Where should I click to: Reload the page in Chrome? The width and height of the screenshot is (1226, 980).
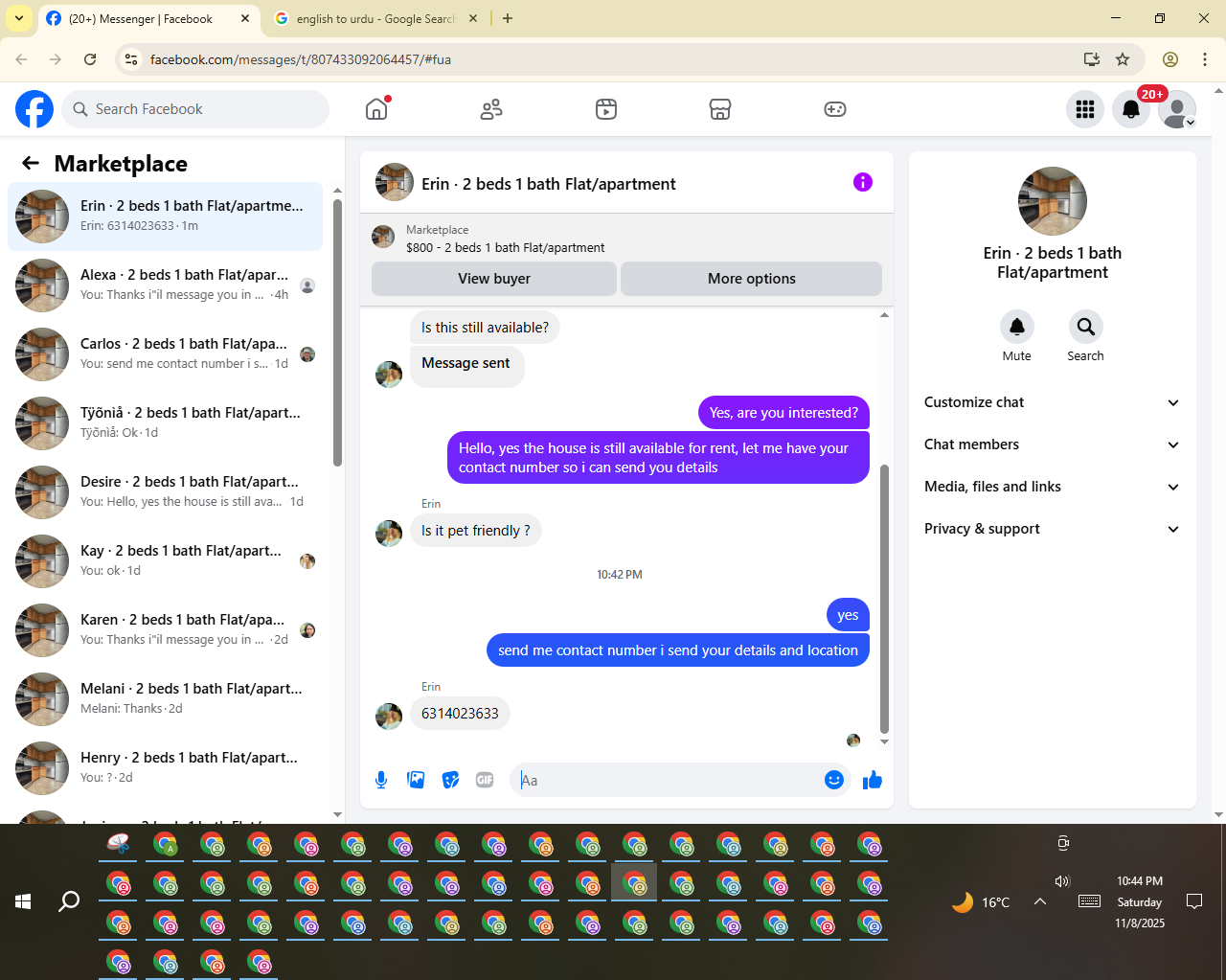(90, 59)
